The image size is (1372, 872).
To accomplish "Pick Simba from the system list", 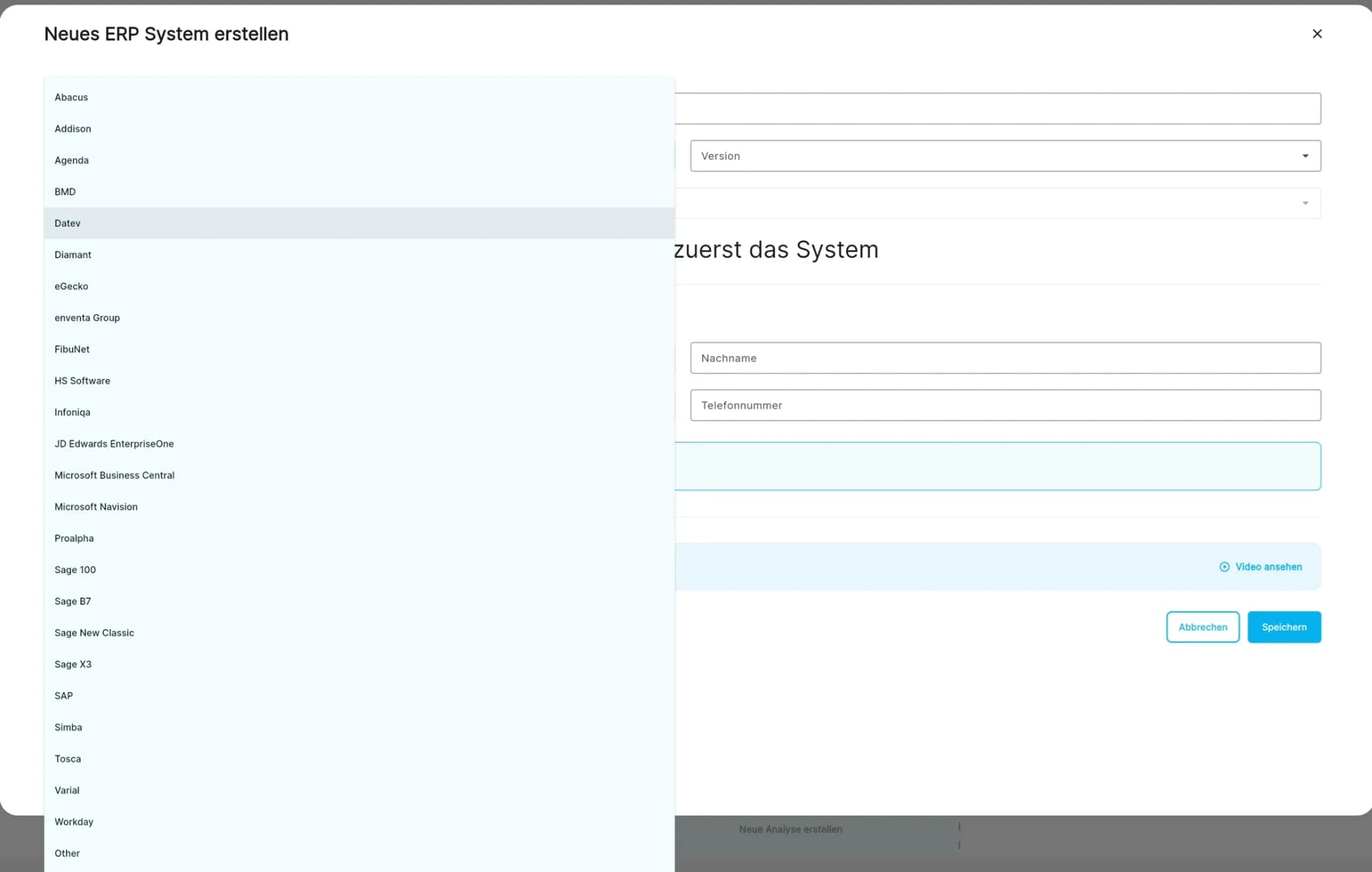I will tap(359, 726).
